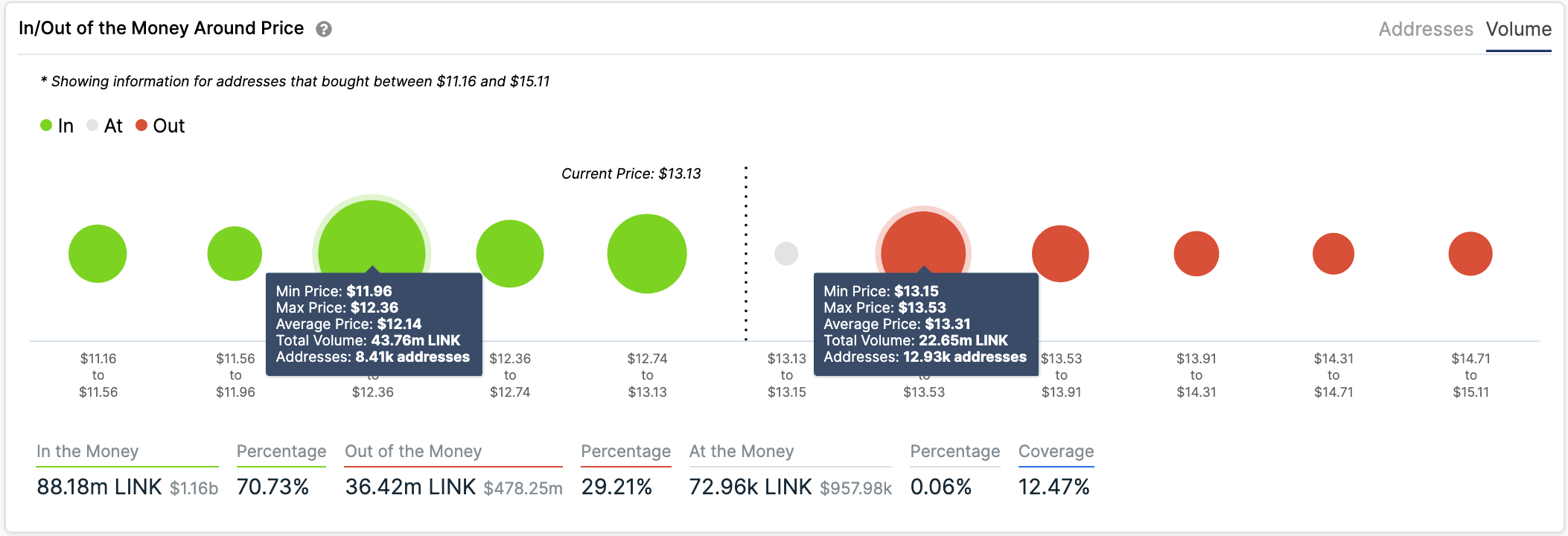The width and height of the screenshot is (1568, 536).
Task: Click the green bubble for $12.74 to $13.13
Action: (647, 254)
